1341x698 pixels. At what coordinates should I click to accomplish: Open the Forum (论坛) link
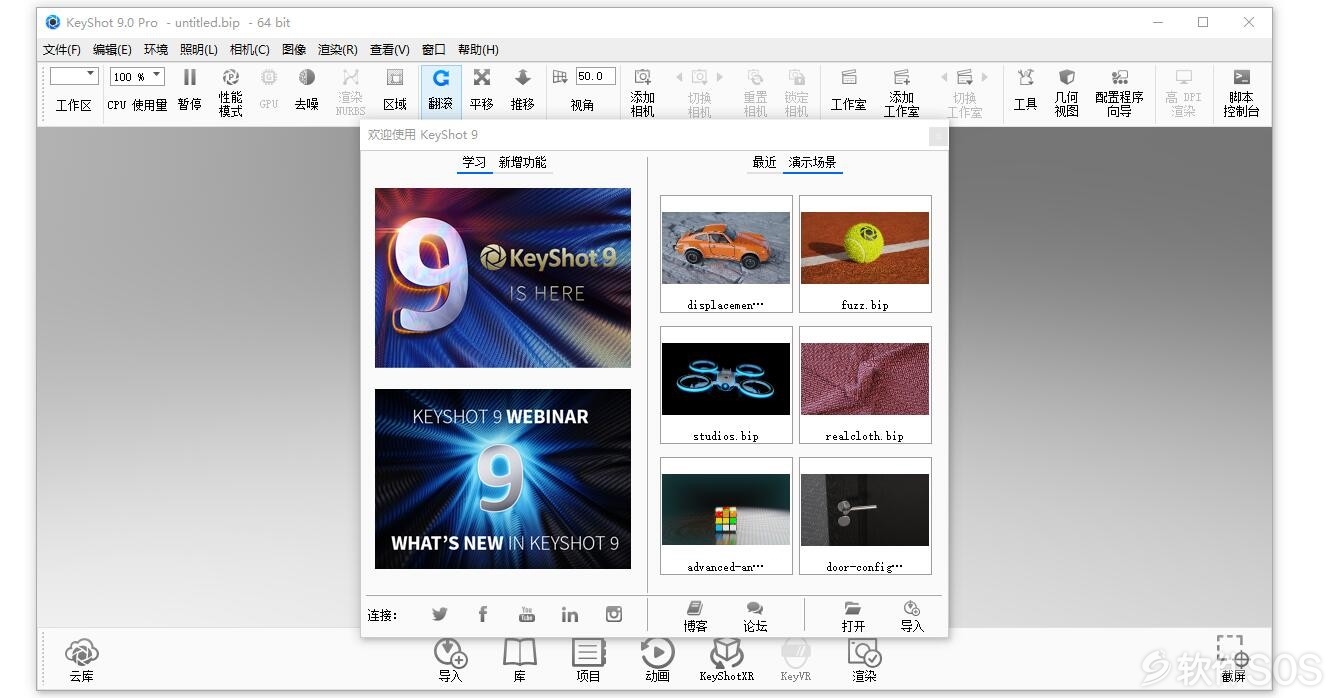[755, 616]
